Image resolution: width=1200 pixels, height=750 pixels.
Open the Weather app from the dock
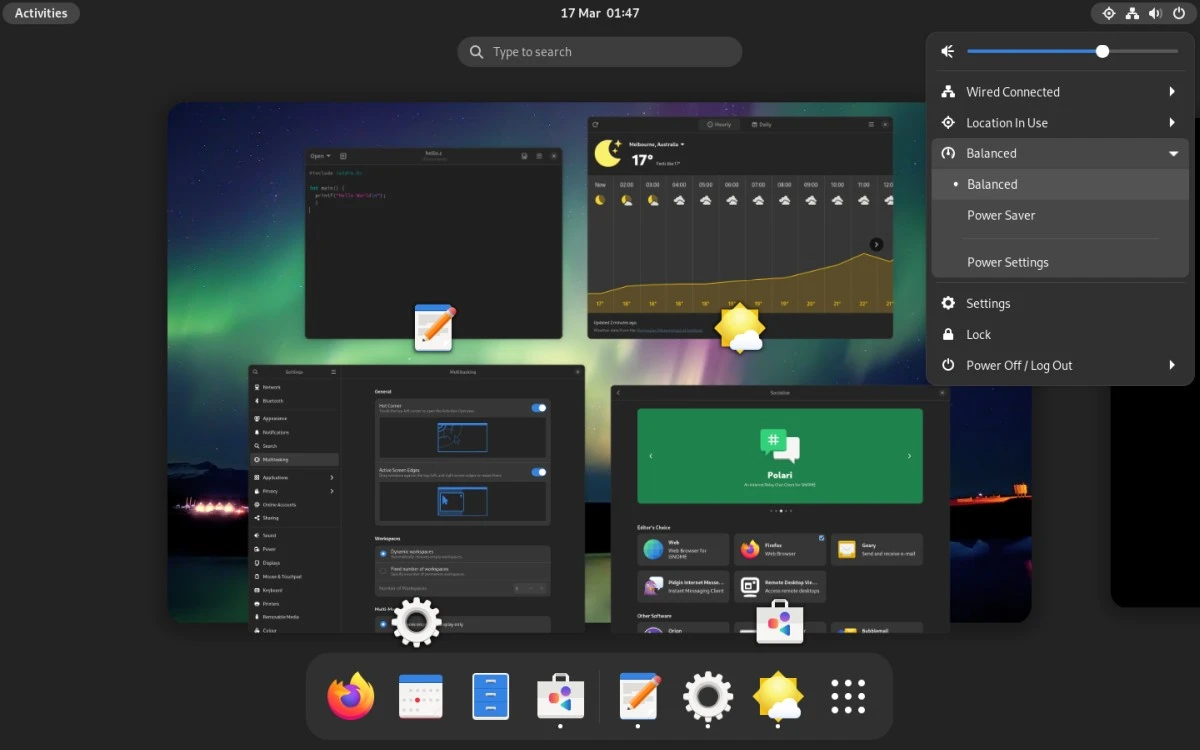coord(777,696)
